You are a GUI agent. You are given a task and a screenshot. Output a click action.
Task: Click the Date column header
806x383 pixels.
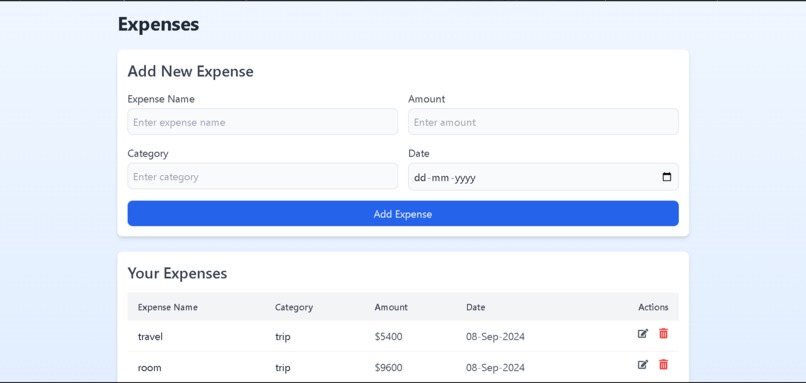coord(475,307)
